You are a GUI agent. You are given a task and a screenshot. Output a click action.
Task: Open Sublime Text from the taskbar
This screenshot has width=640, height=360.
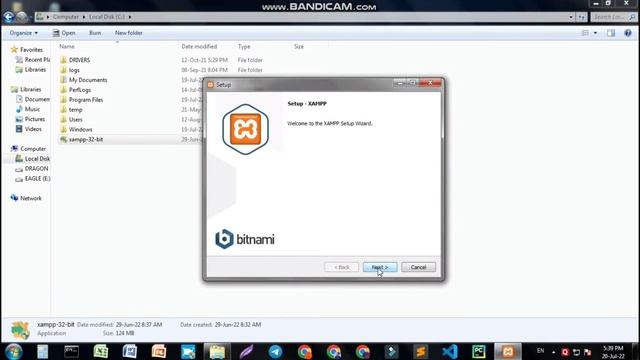421,351
